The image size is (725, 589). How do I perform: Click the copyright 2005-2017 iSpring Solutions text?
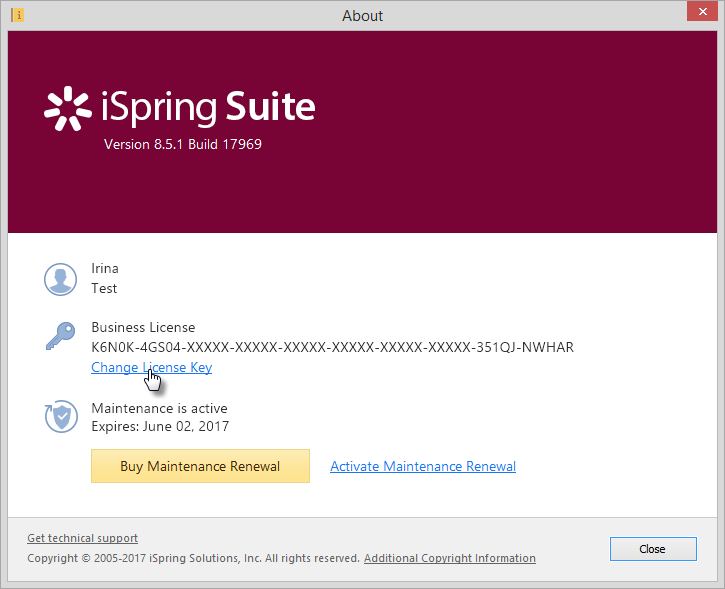[x=193, y=558]
